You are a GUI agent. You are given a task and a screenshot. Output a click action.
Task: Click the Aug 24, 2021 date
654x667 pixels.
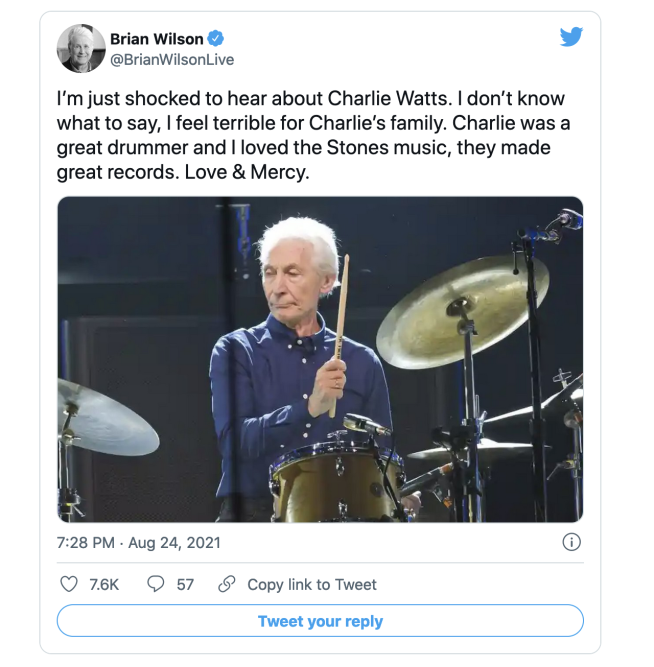tap(174, 542)
